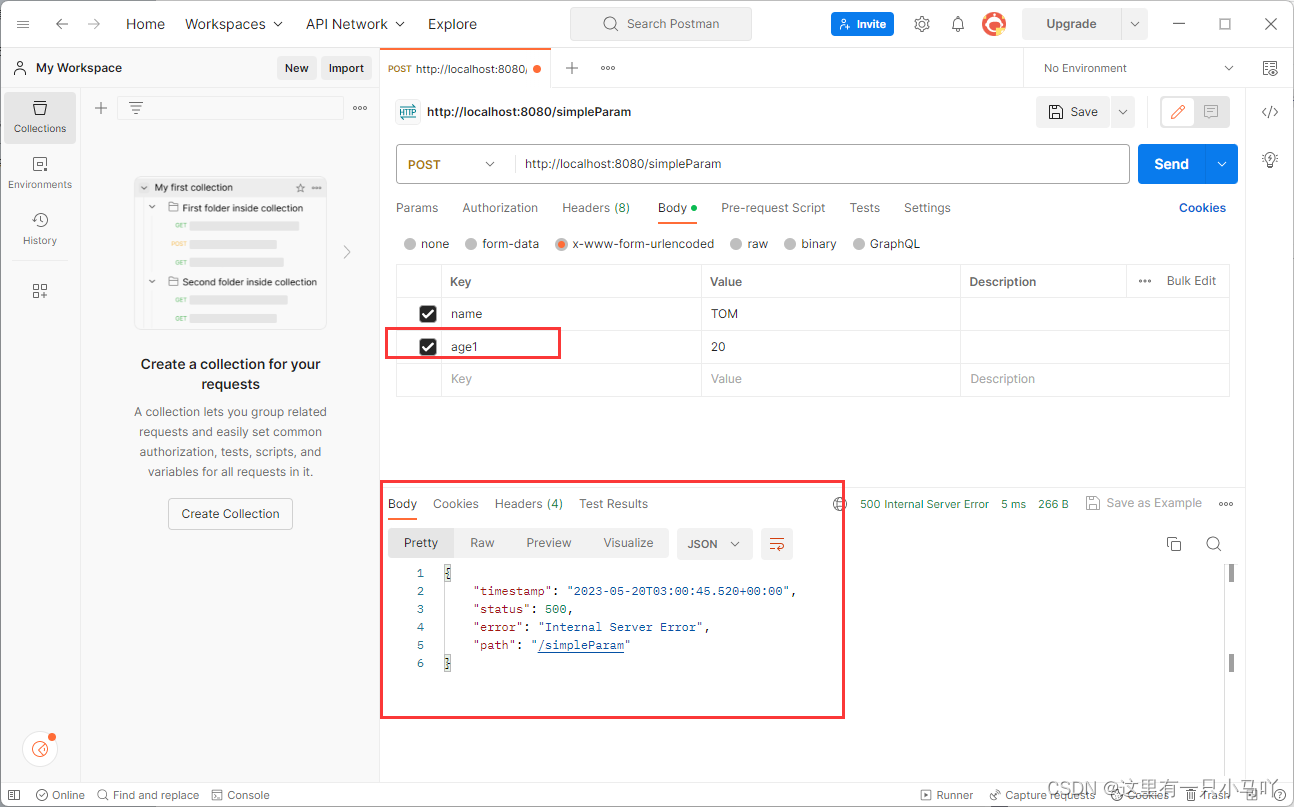Go forward with the right arrow
1294x807 pixels.
pos(94,24)
